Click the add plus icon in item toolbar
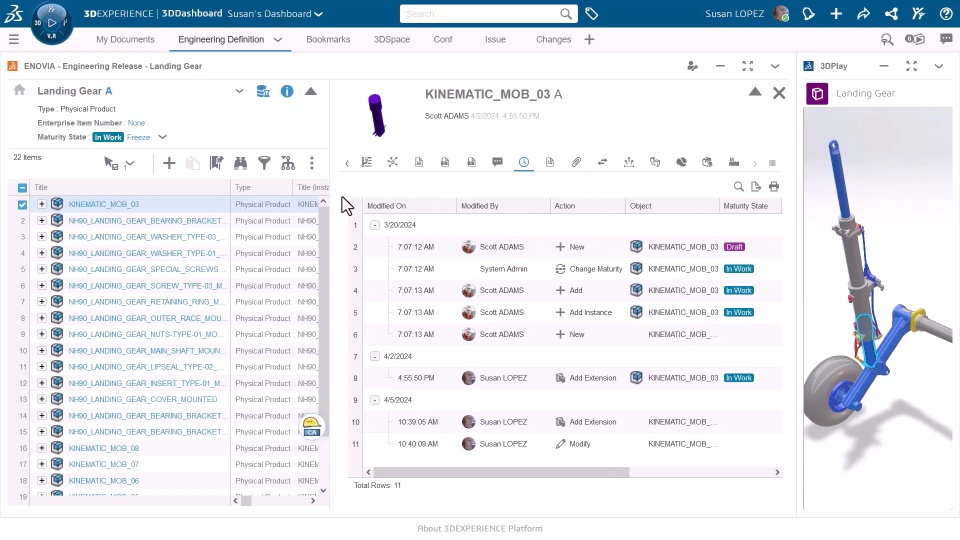 pos(169,163)
